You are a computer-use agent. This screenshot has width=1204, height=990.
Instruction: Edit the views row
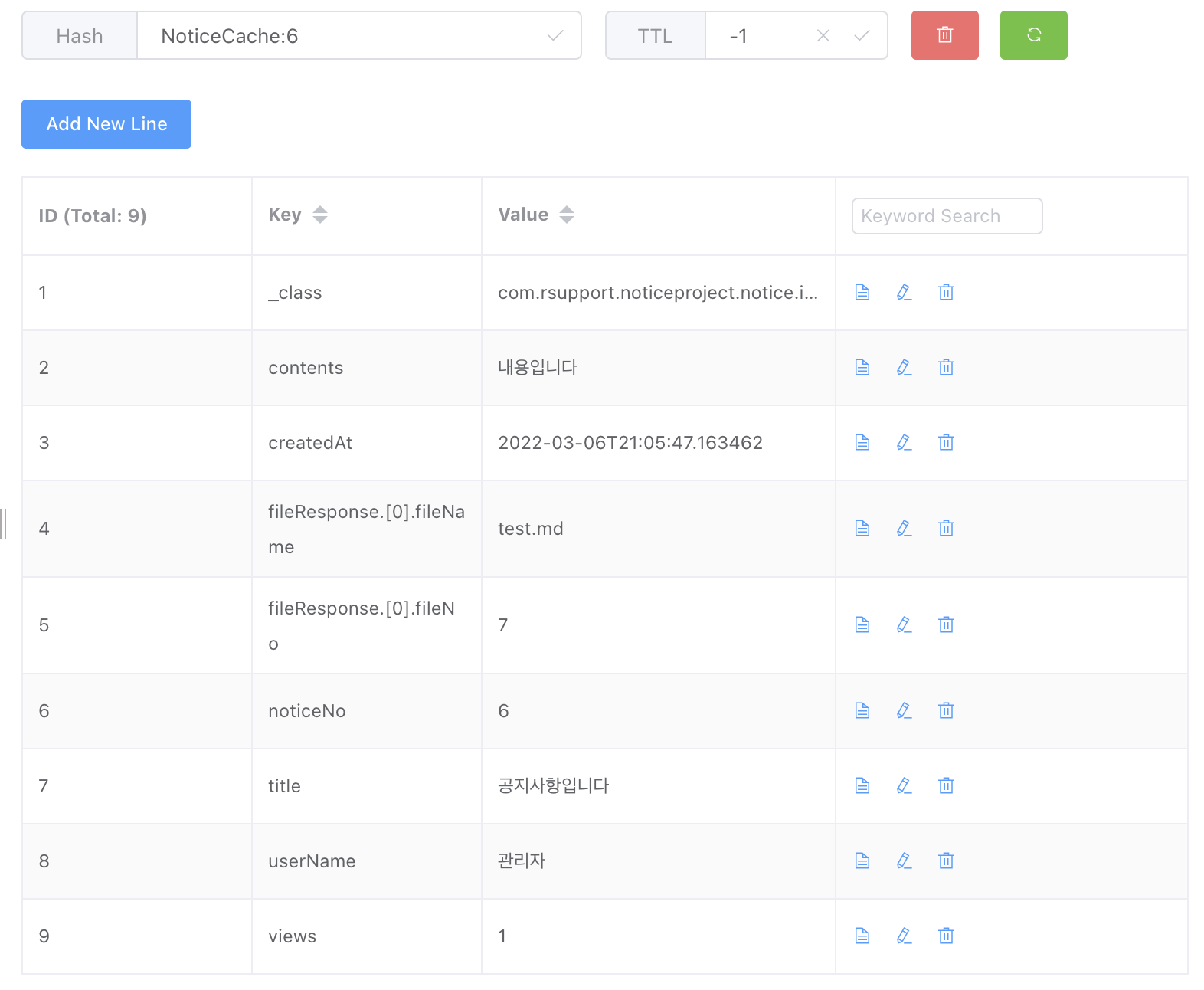(x=904, y=936)
